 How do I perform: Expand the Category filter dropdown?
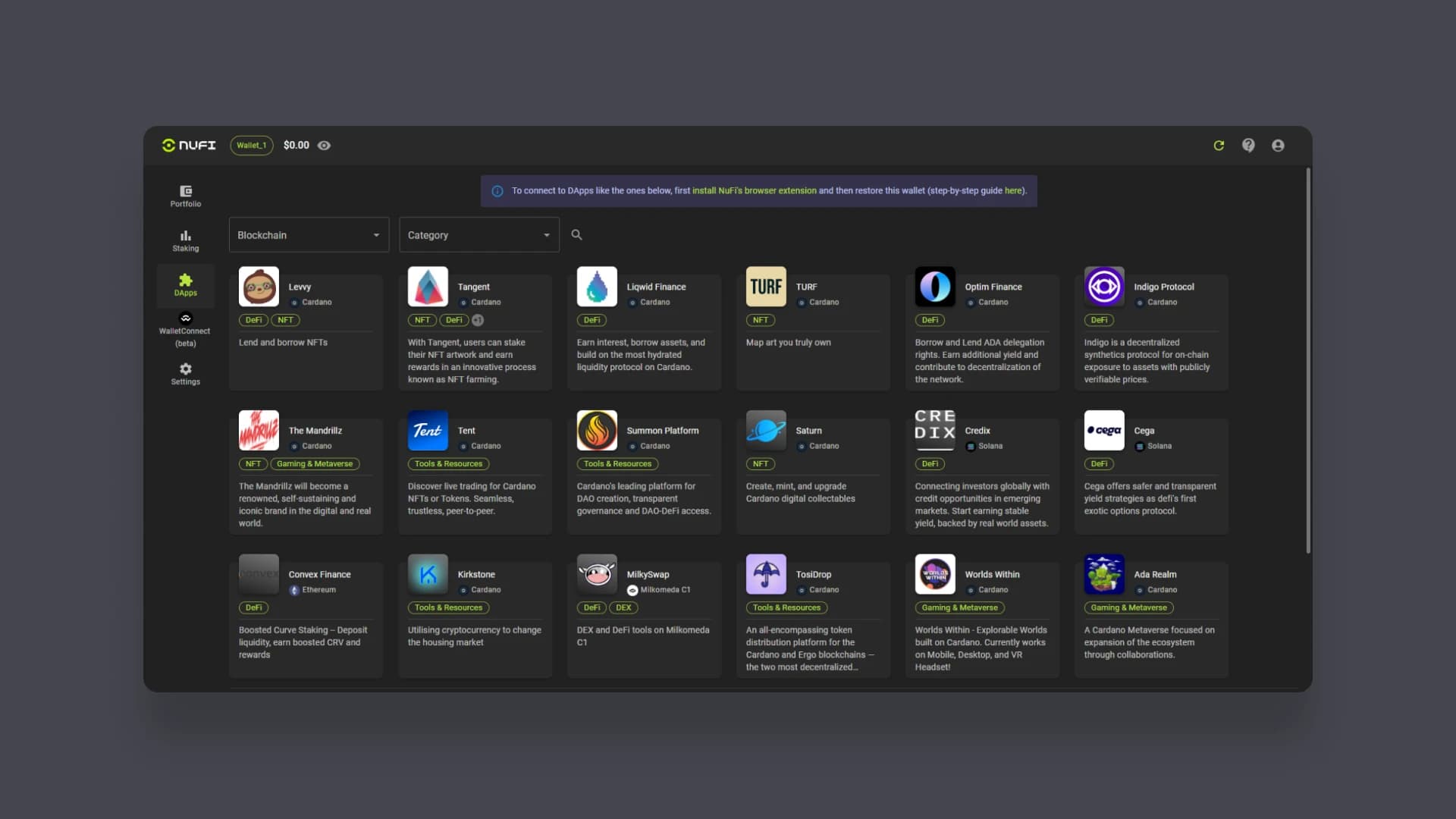[479, 235]
